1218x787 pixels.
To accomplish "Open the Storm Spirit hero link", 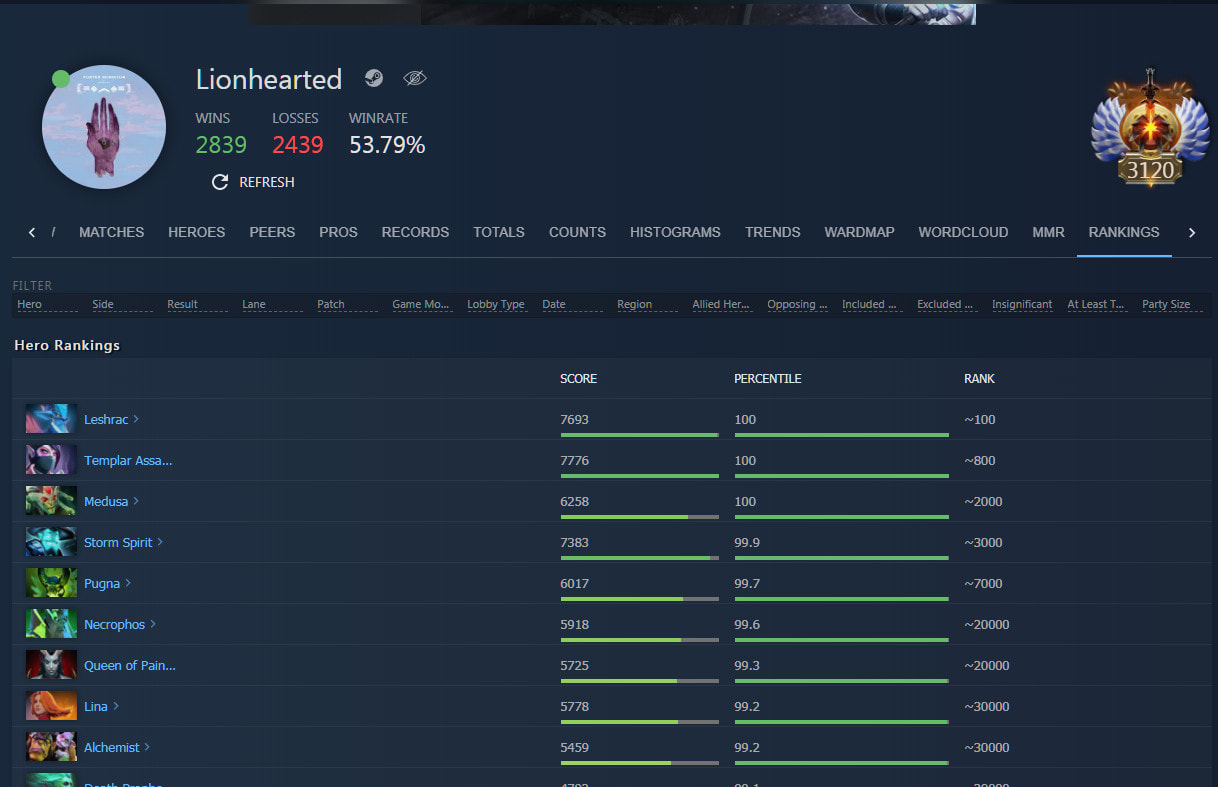I will [123, 543].
